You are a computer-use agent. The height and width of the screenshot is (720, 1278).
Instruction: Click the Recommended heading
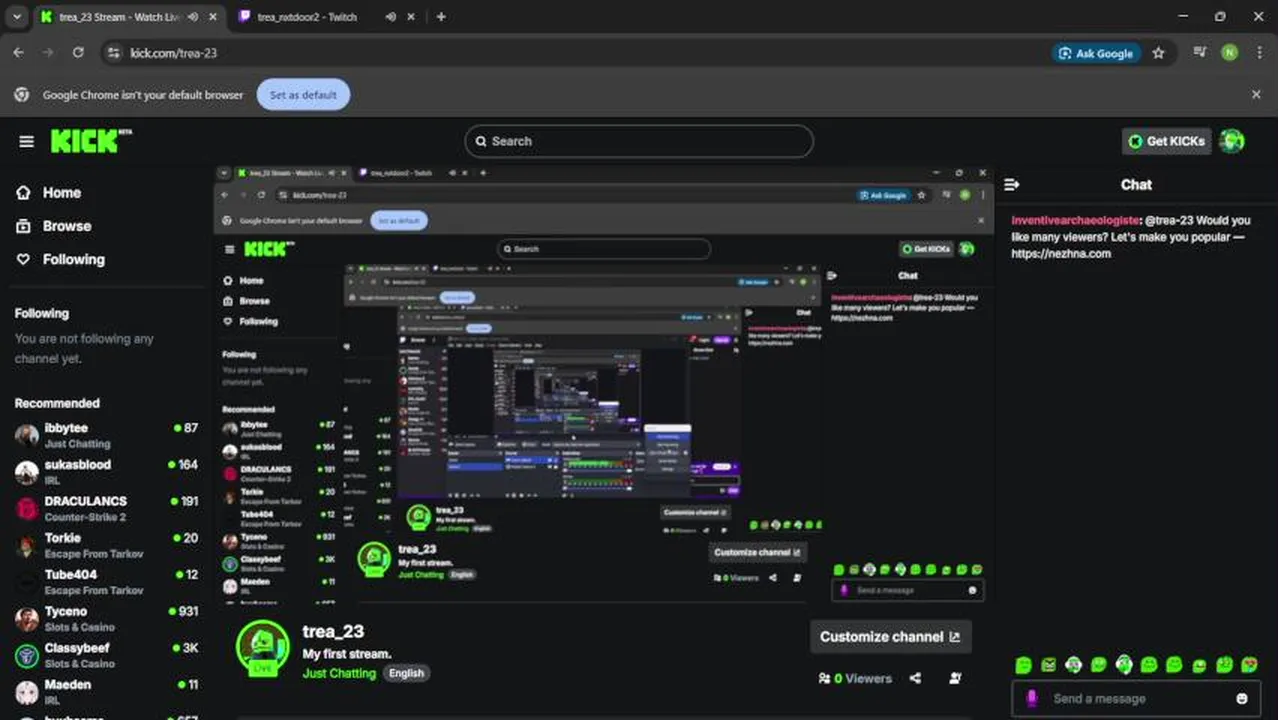(57, 403)
